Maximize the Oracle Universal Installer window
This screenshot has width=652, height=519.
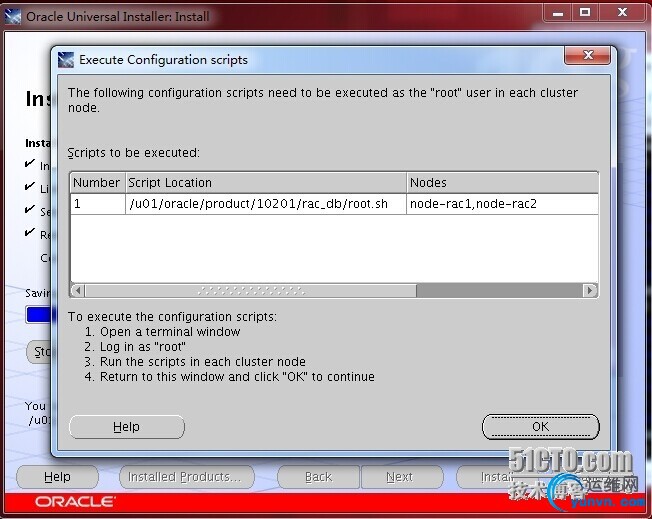click(x=585, y=13)
